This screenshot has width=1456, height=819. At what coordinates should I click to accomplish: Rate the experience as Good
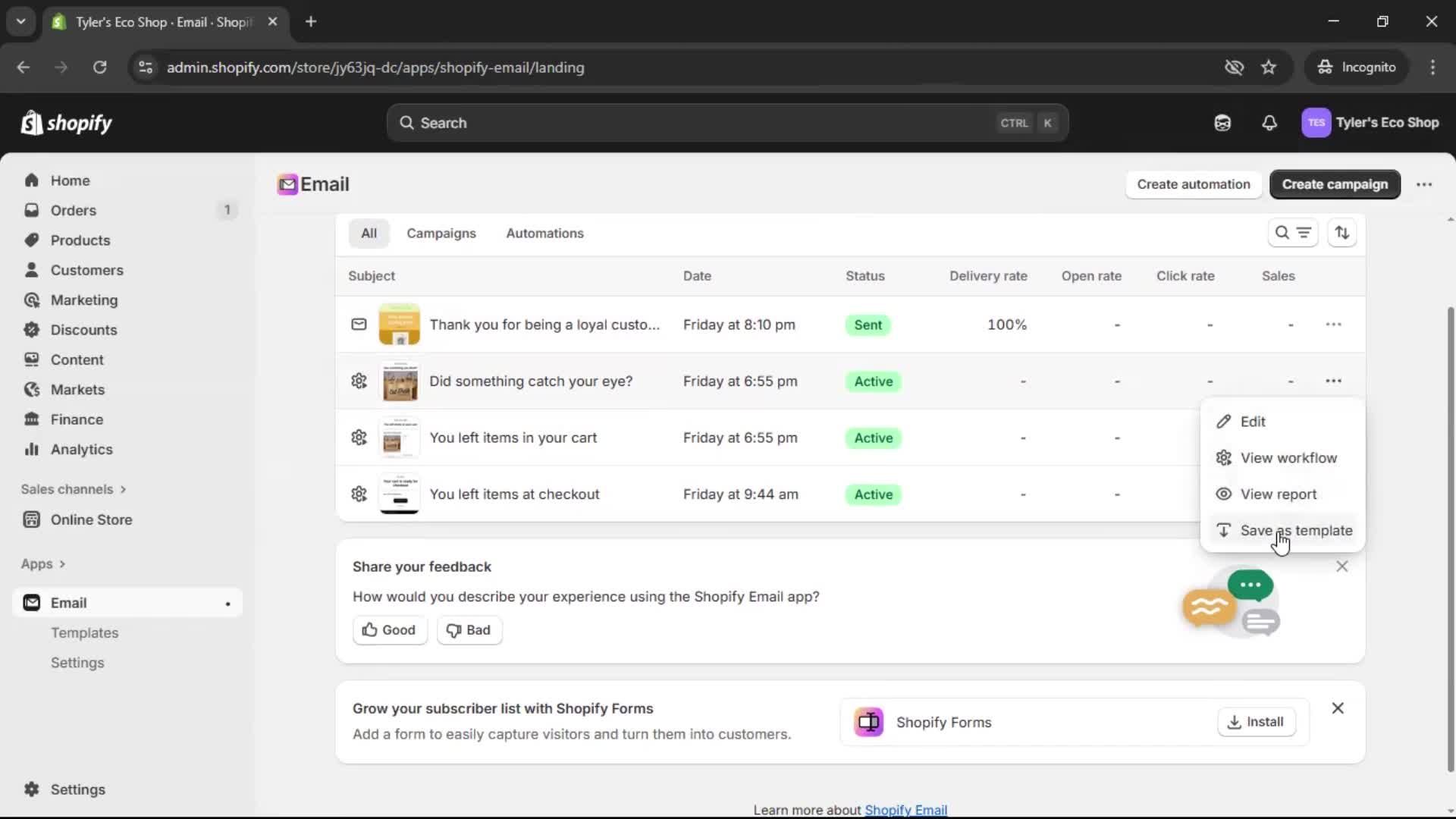pyautogui.click(x=389, y=630)
